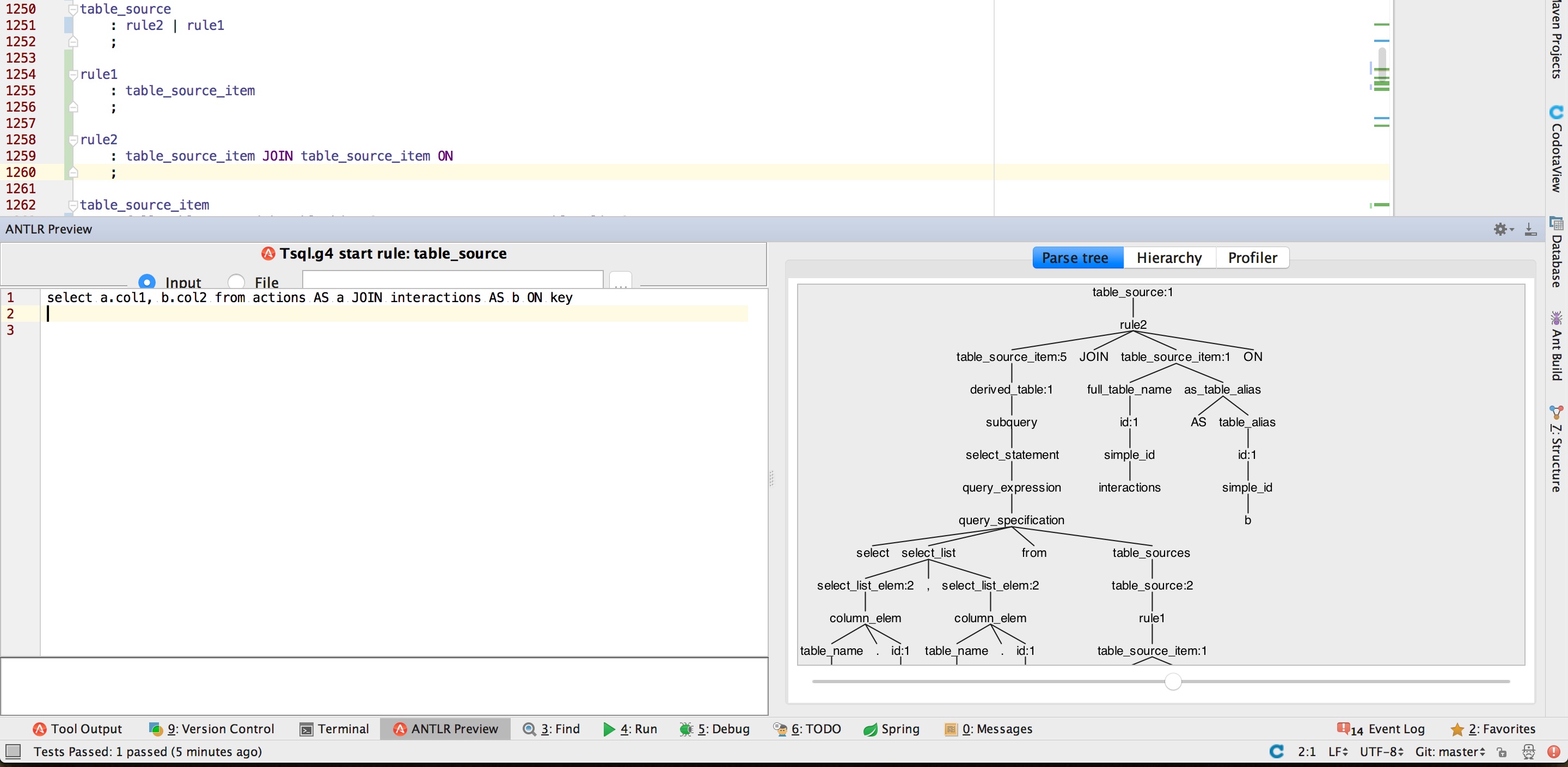The height and width of the screenshot is (767, 1568).
Task: Select the Input radio button
Action: coord(148,281)
